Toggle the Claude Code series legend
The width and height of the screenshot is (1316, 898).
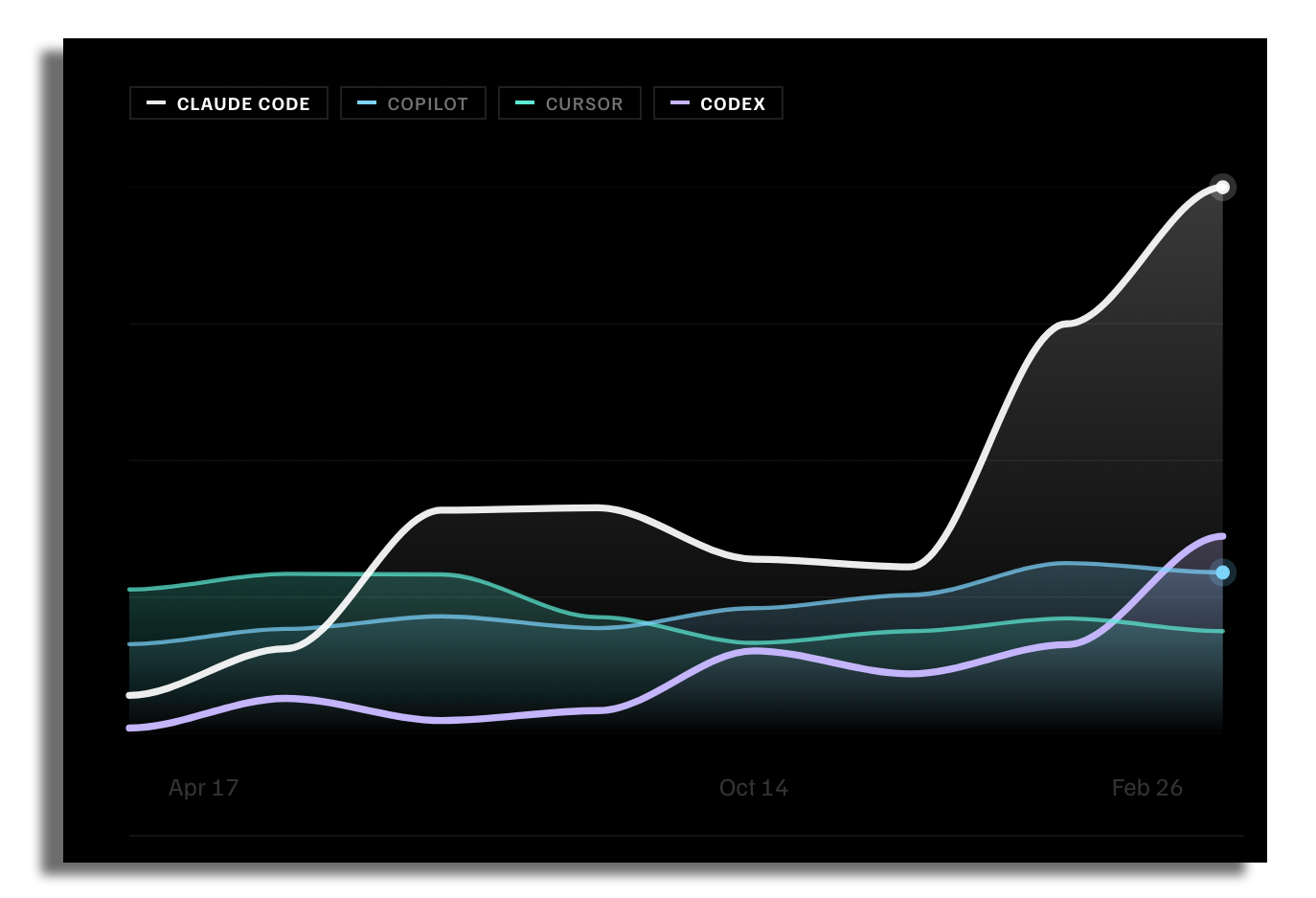coord(229,103)
